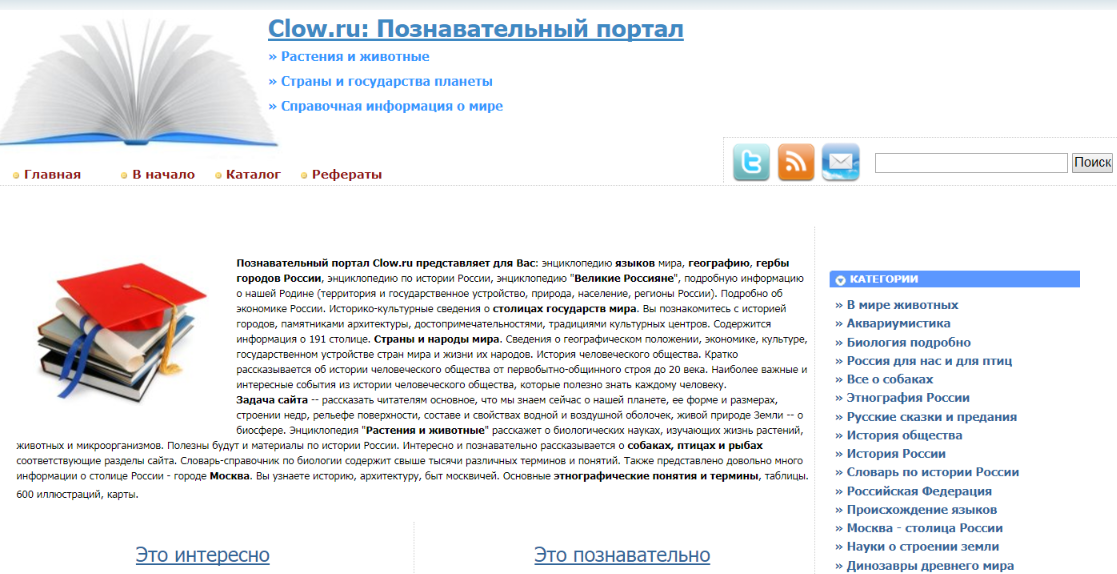Click the bold text 'Страны и народы мира'
The width and height of the screenshot is (1117, 574).
point(437,339)
